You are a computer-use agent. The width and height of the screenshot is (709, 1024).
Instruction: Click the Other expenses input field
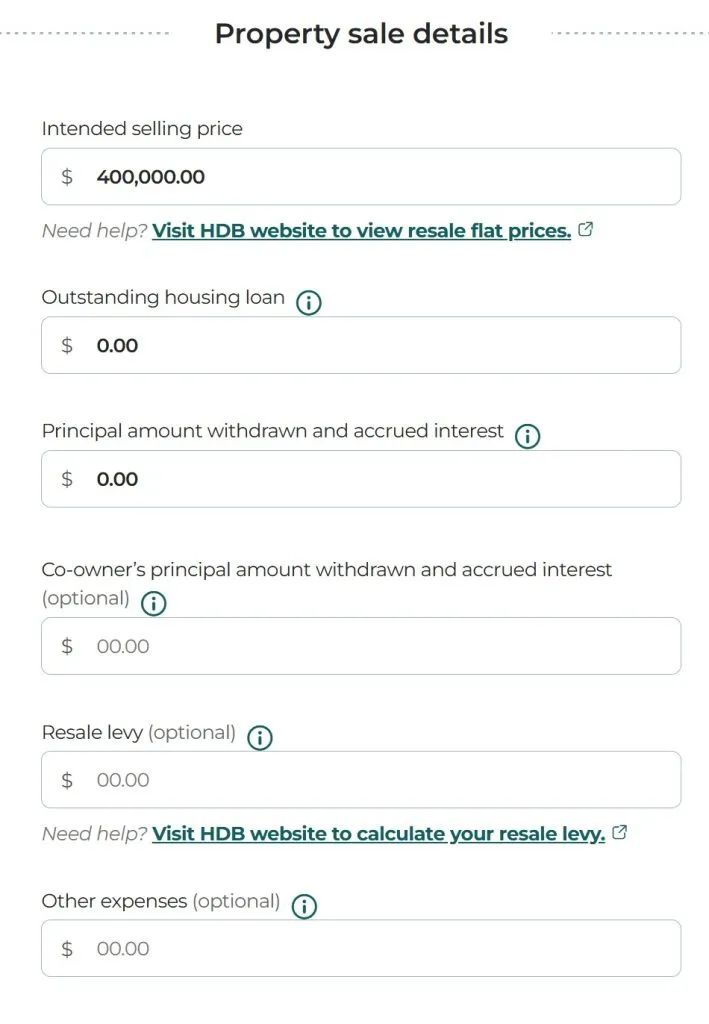pos(361,948)
